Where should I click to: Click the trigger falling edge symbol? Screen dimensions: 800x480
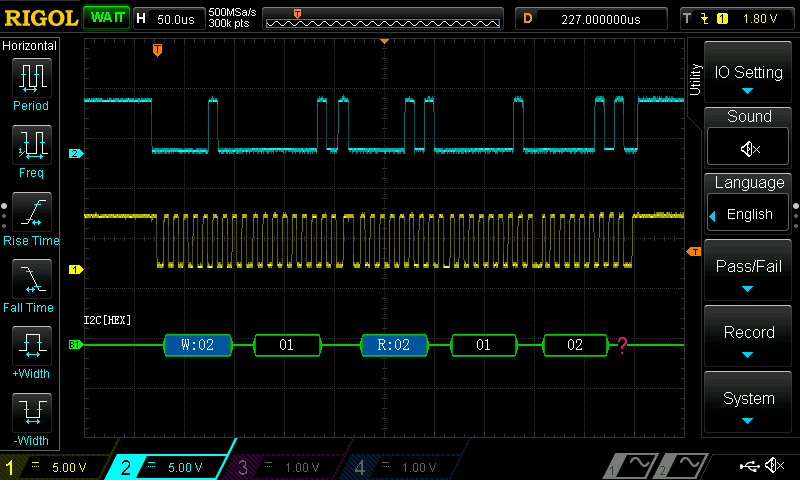(705, 19)
